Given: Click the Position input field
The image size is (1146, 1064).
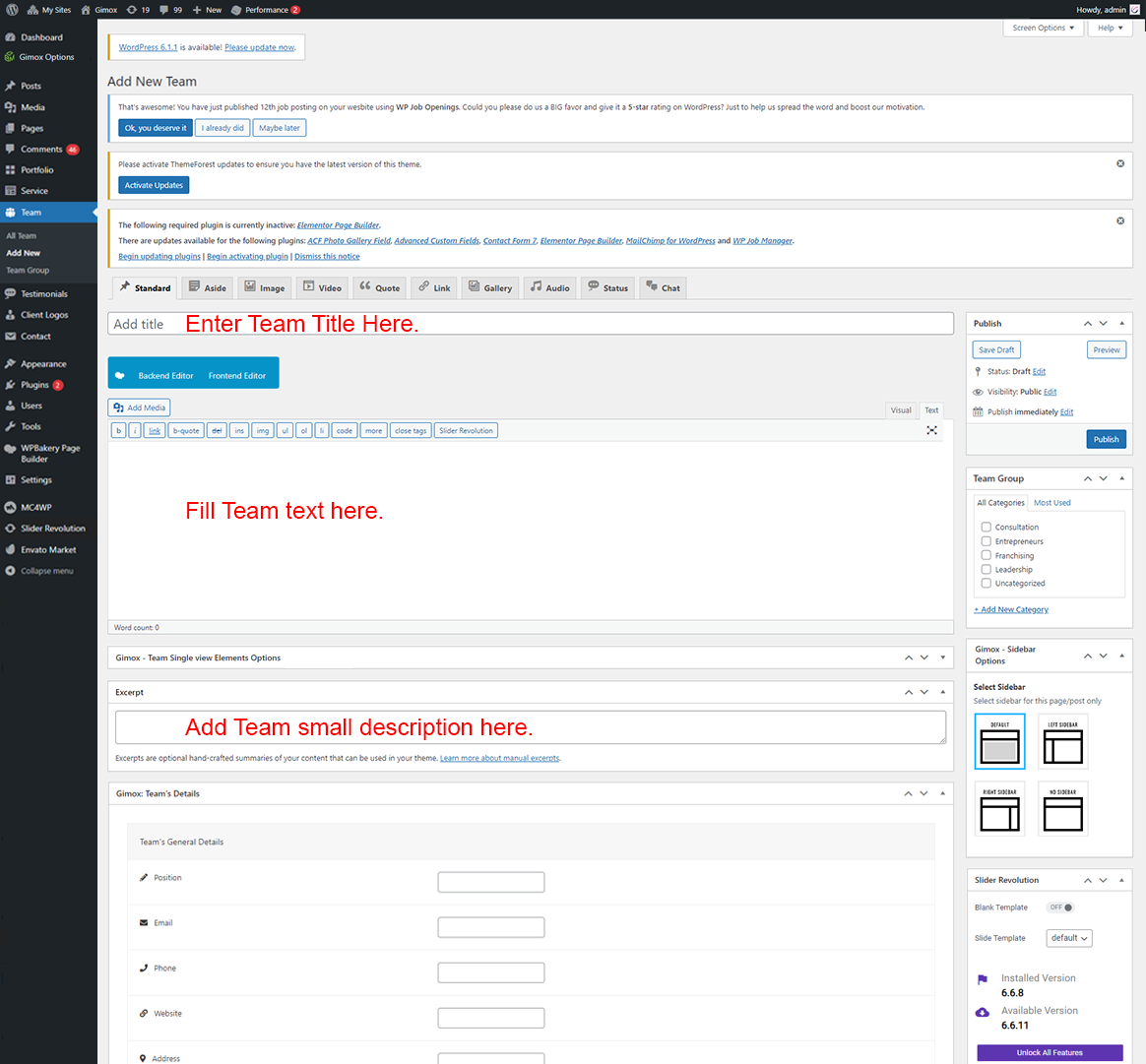Looking at the screenshot, I should tap(490, 882).
